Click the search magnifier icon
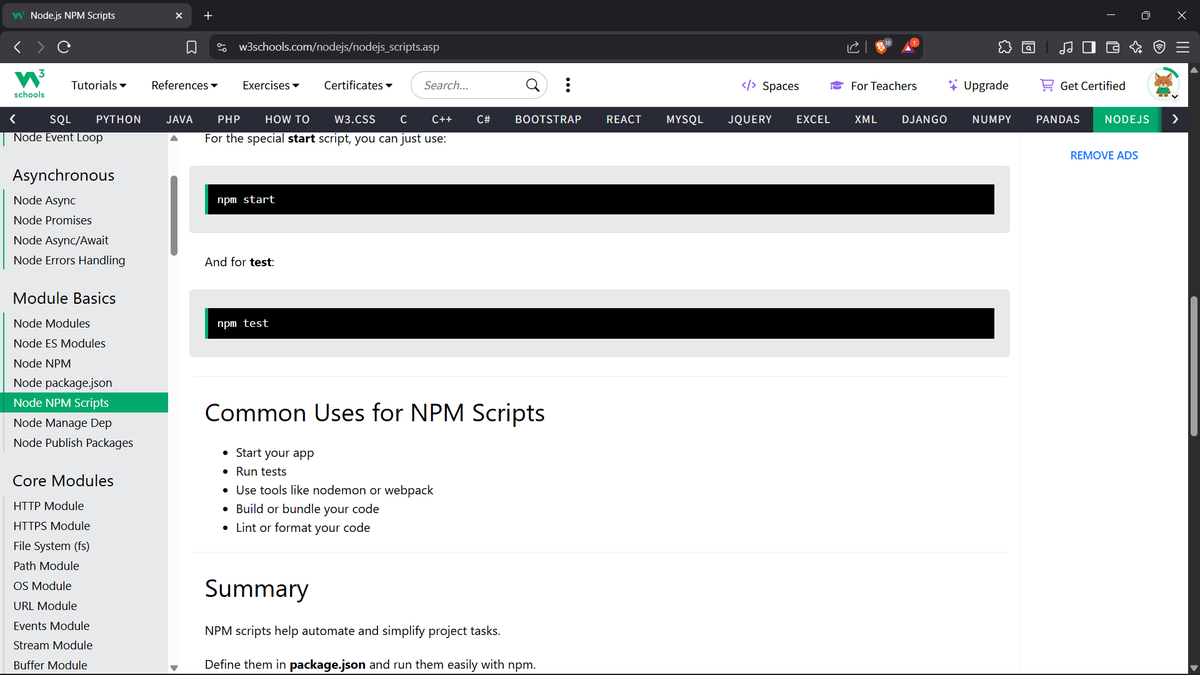Viewport: 1200px width, 675px height. (534, 85)
